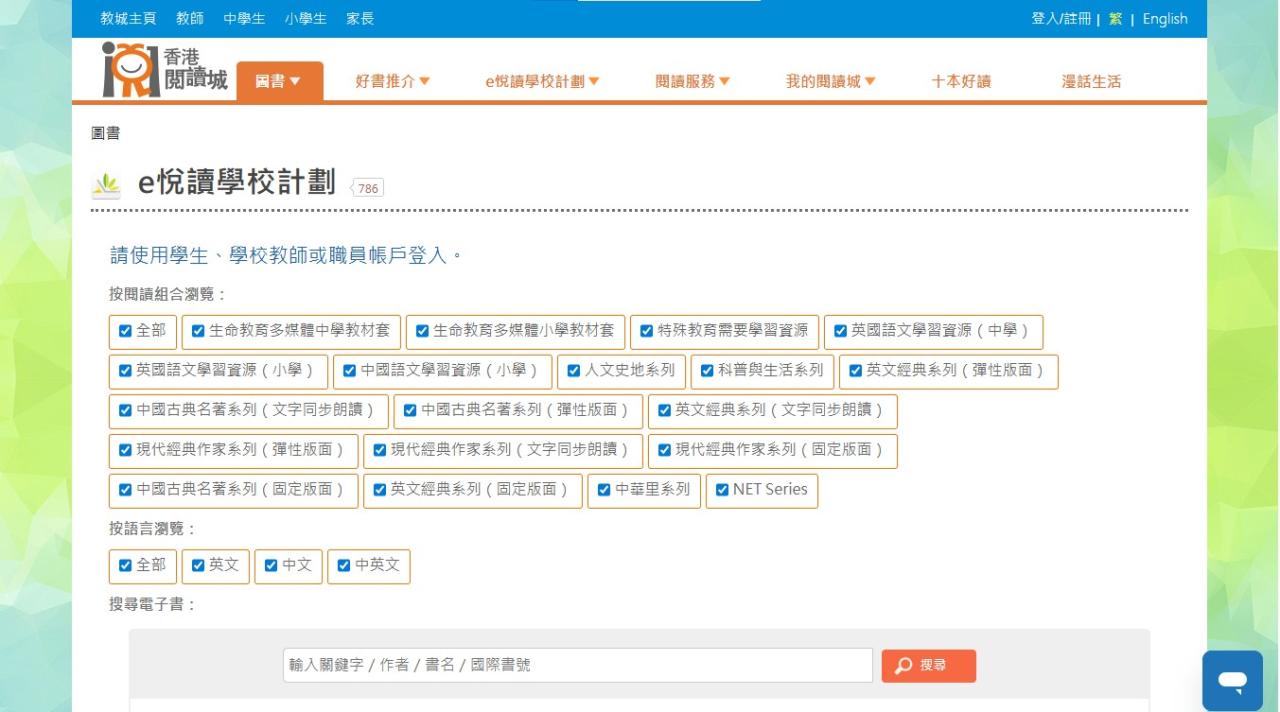The width and height of the screenshot is (1280, 712).
Task: Click the ebook keyword search field
Action: click(x=578, y=665)
